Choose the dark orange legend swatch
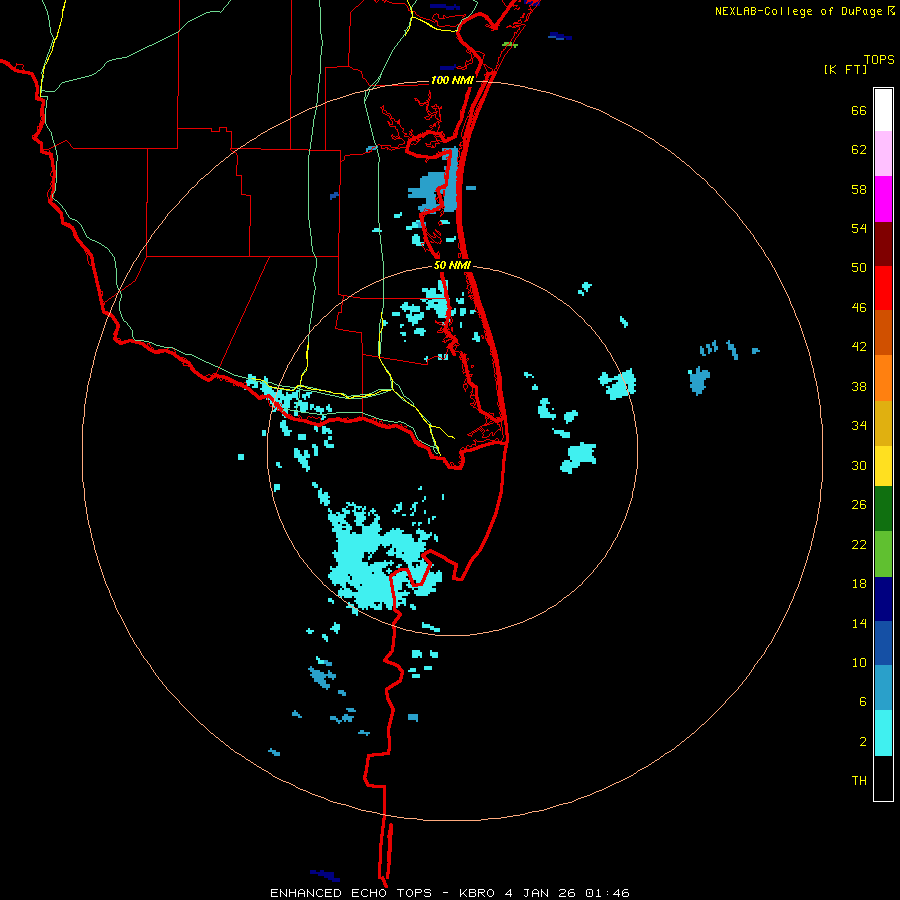This screenshot has width=900, height=900. click(x=883, y=332)
